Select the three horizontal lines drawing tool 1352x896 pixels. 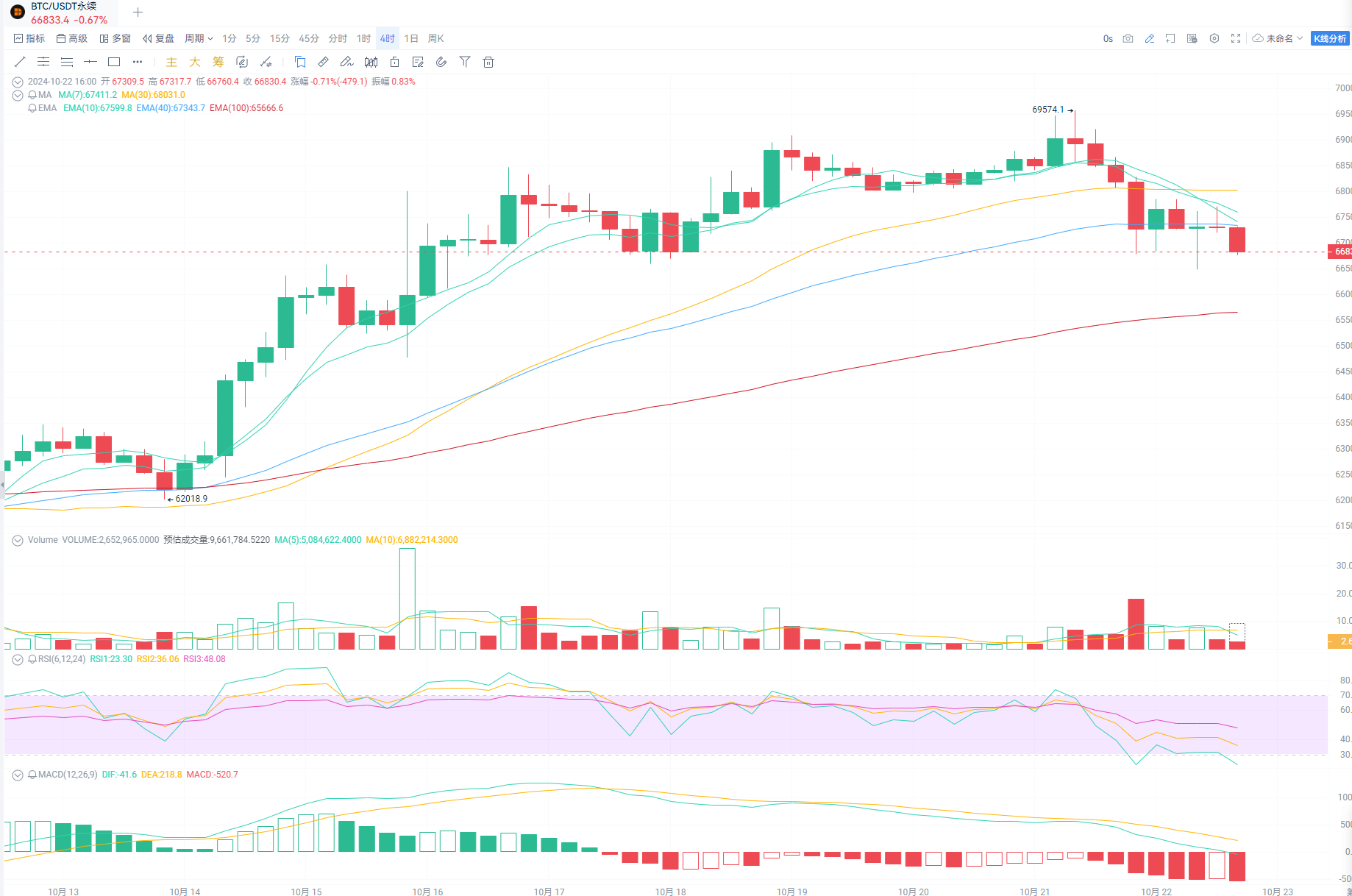tap(67, 62)
